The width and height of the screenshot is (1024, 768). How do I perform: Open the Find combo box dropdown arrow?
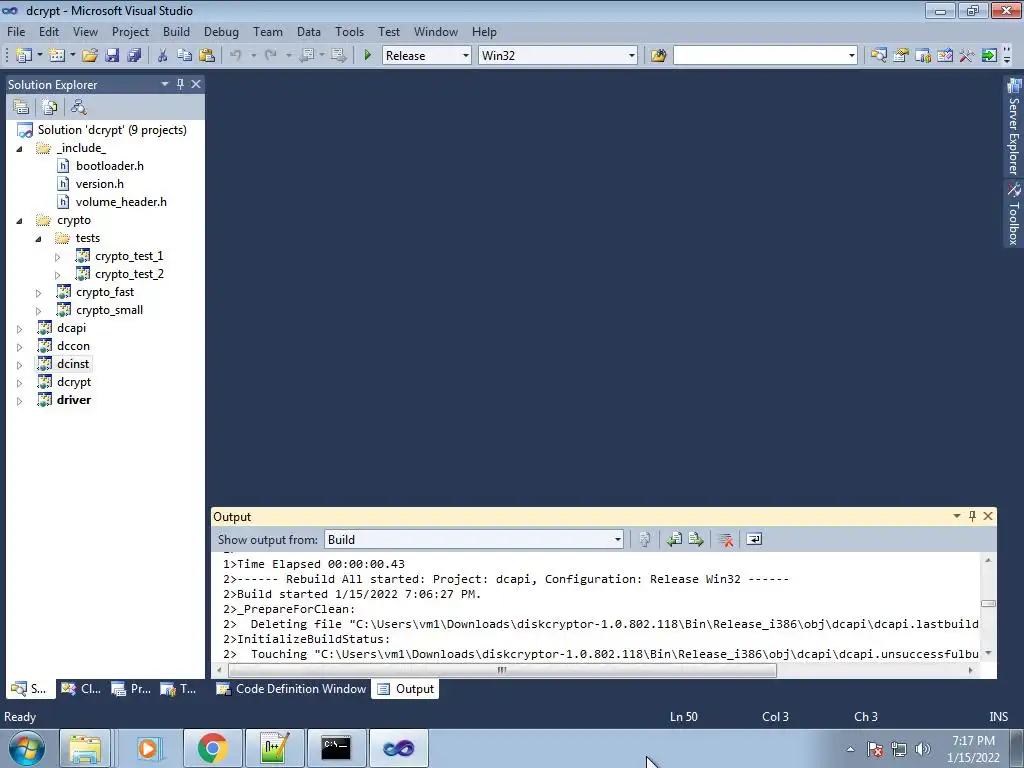point(852,56)
